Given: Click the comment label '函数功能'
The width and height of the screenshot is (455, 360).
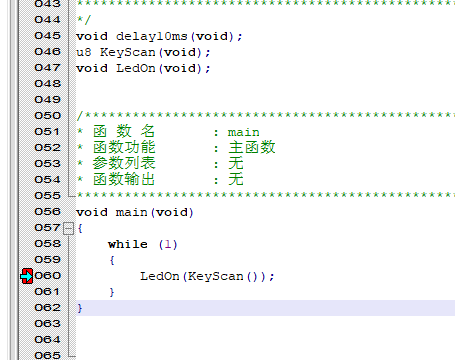Looking at the screenshot, I should click(124, 147).
